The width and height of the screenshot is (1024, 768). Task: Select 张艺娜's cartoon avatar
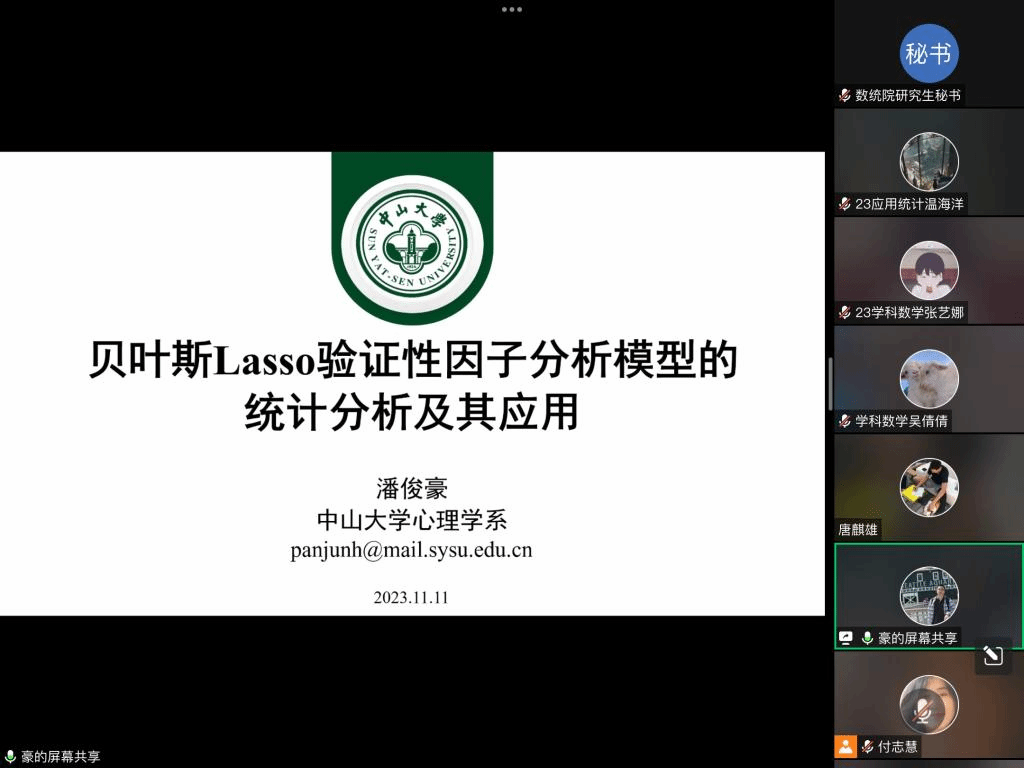pos(928,270)
